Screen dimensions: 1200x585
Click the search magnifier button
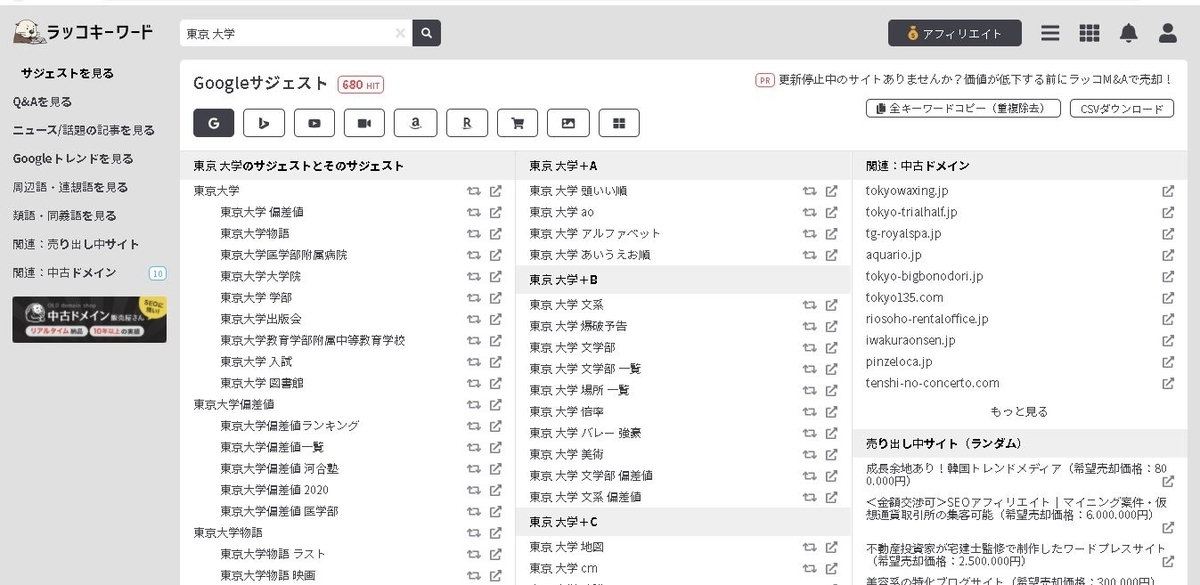click(426, 33)
